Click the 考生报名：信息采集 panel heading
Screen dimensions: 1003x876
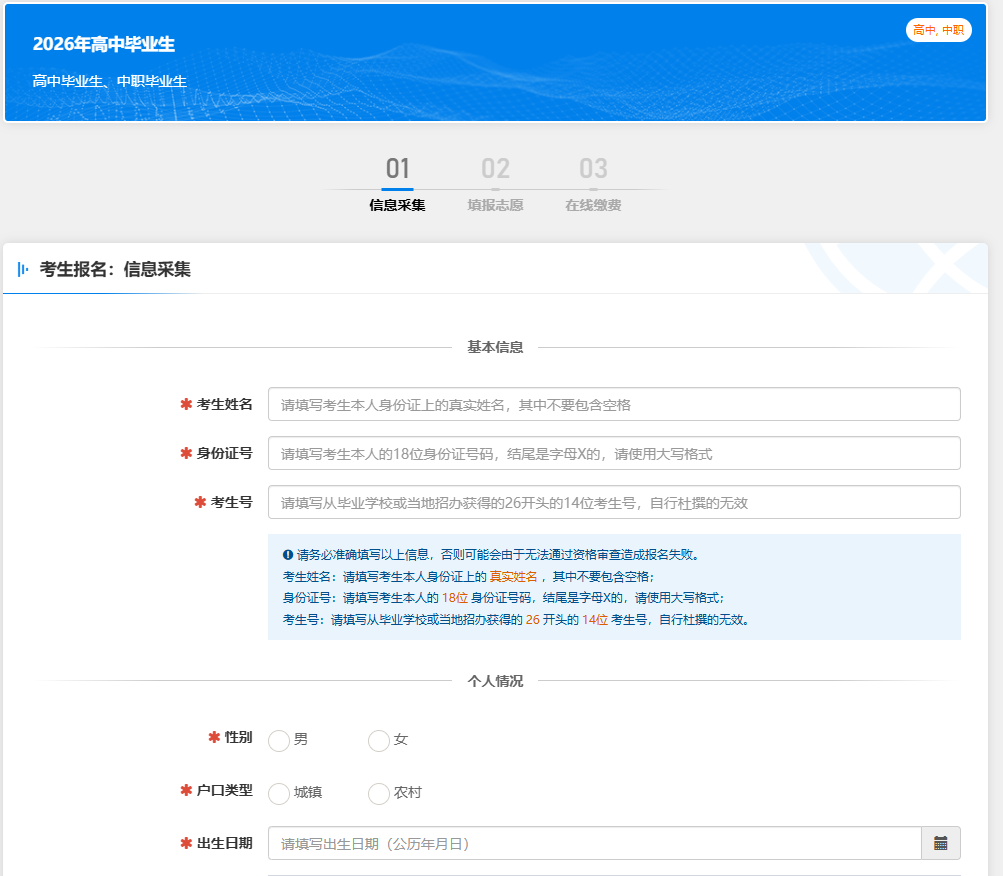[115, 269]
